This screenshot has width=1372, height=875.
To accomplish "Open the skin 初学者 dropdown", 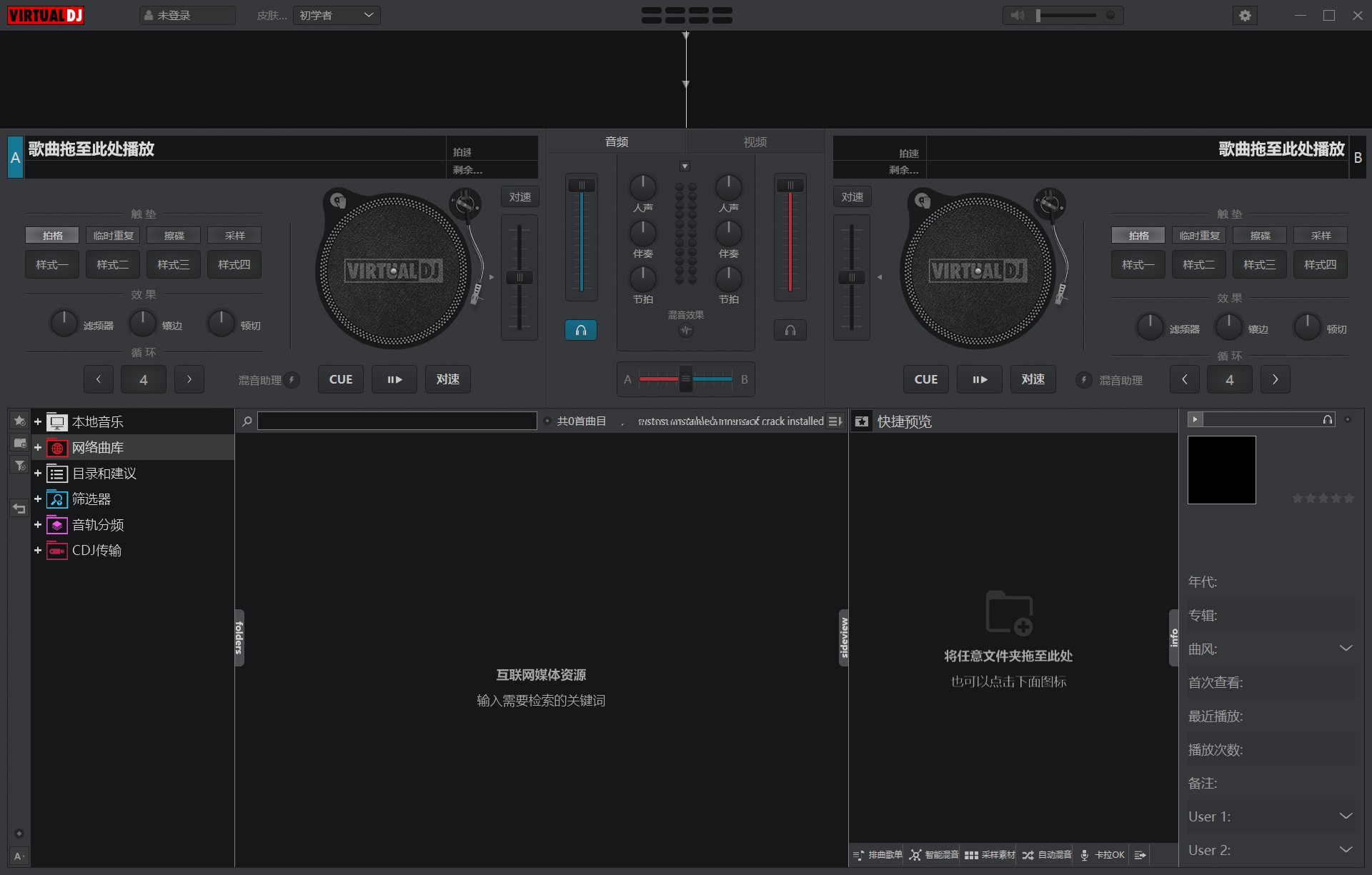I will pyautogui.click(x=337, y=15).
